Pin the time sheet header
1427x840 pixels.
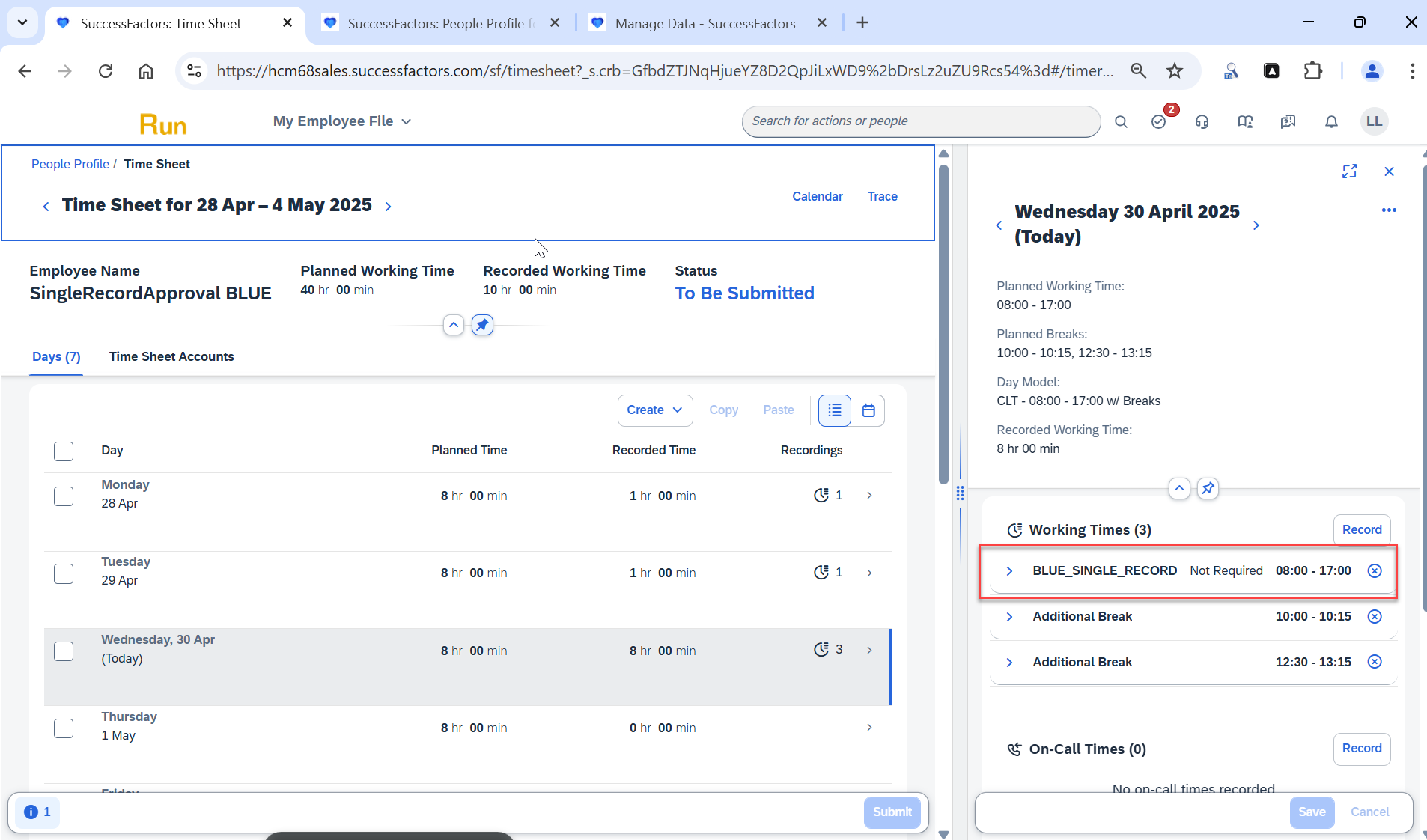tap(482, 325)
